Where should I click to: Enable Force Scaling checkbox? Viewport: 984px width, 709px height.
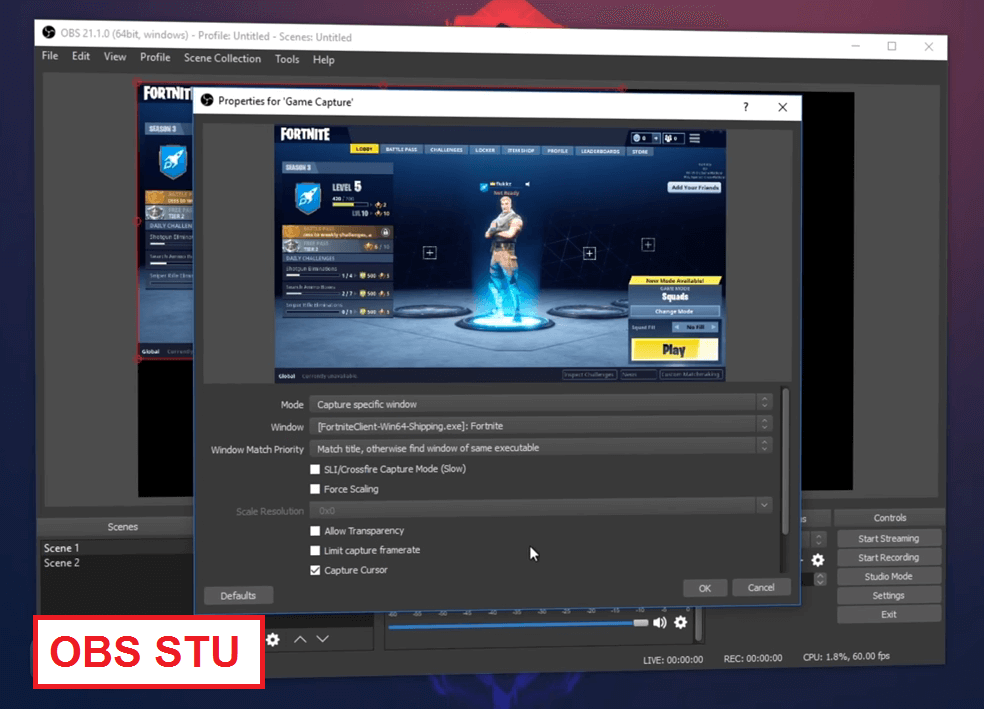(x=315, y=489)
